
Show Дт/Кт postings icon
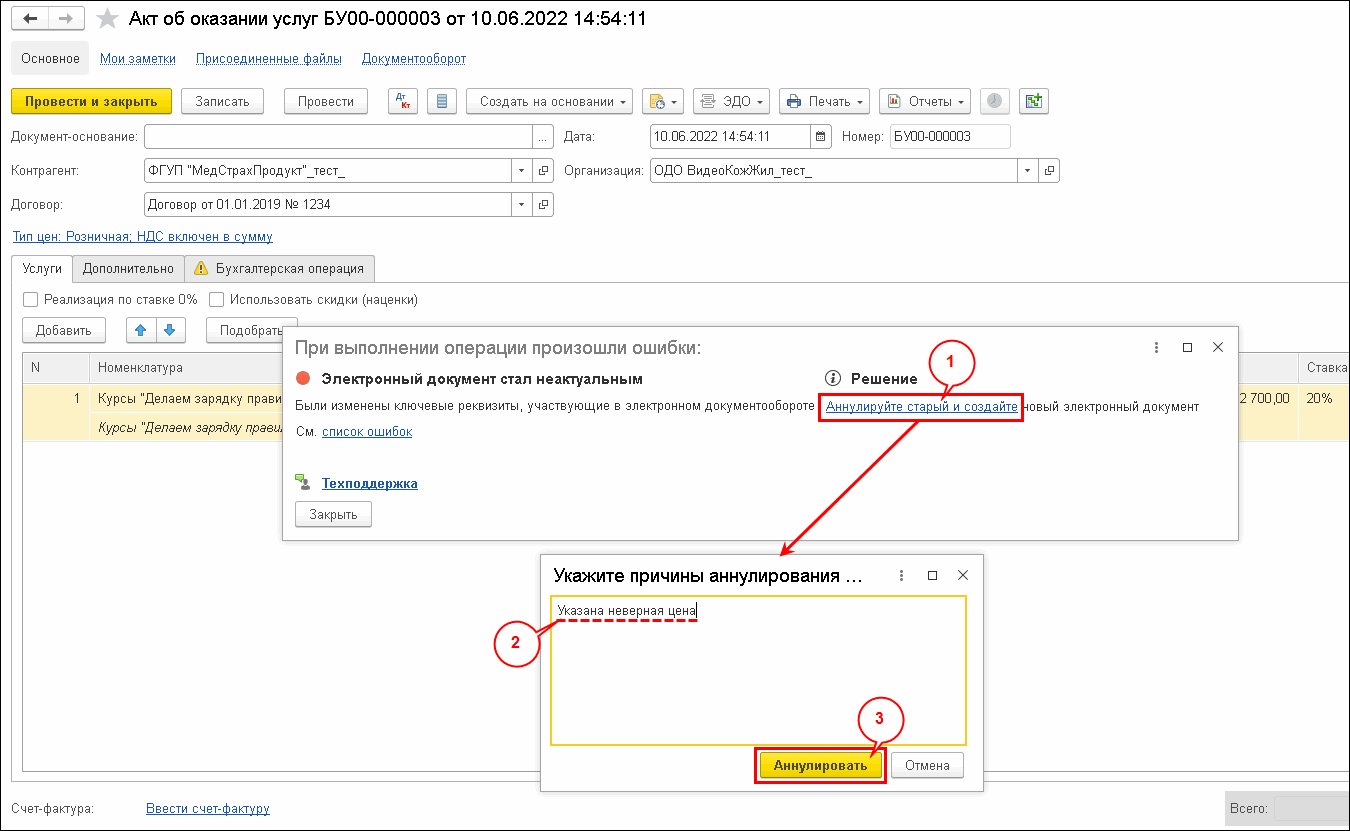point(403,101)
